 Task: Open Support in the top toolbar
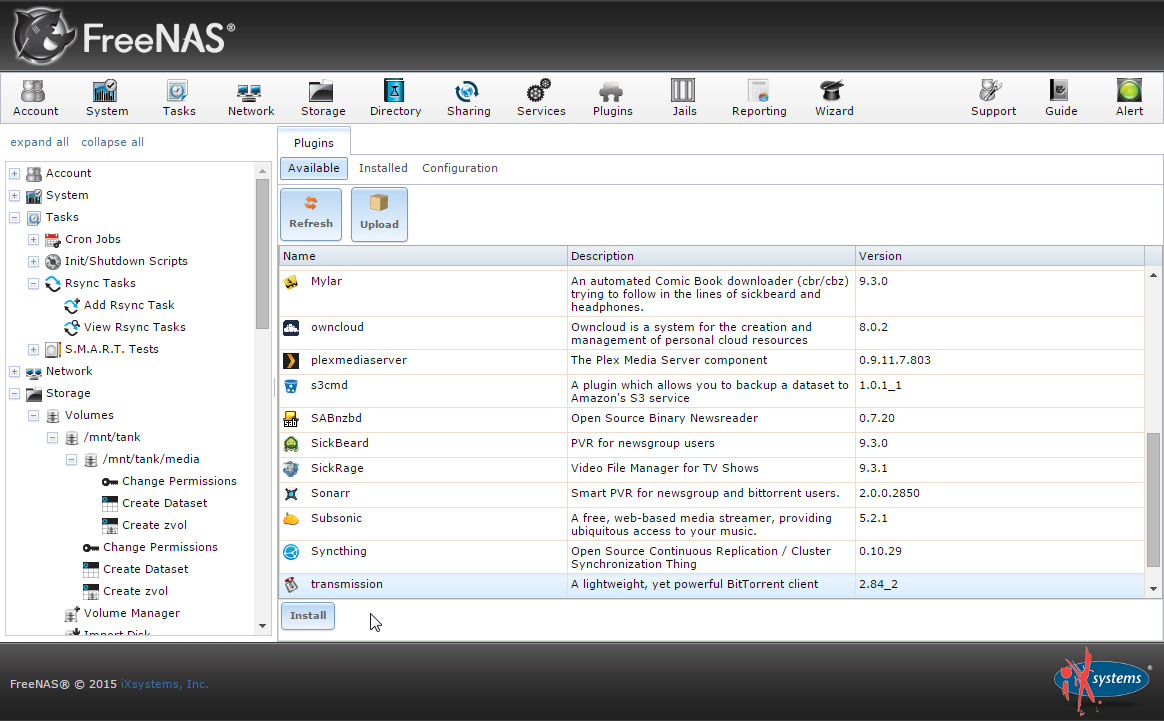993,98
